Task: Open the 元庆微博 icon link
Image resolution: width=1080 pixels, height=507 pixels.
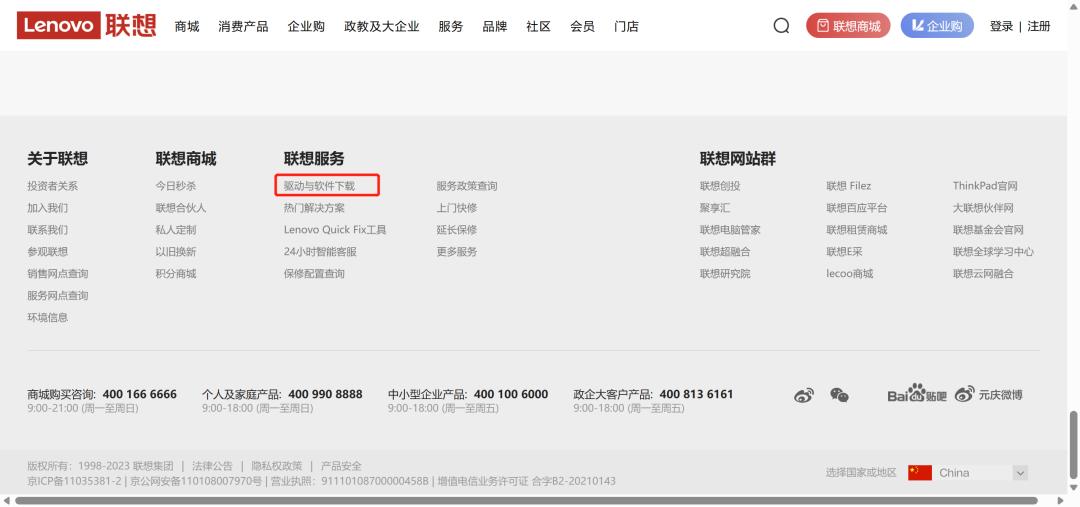Action: tap(988, 395)
